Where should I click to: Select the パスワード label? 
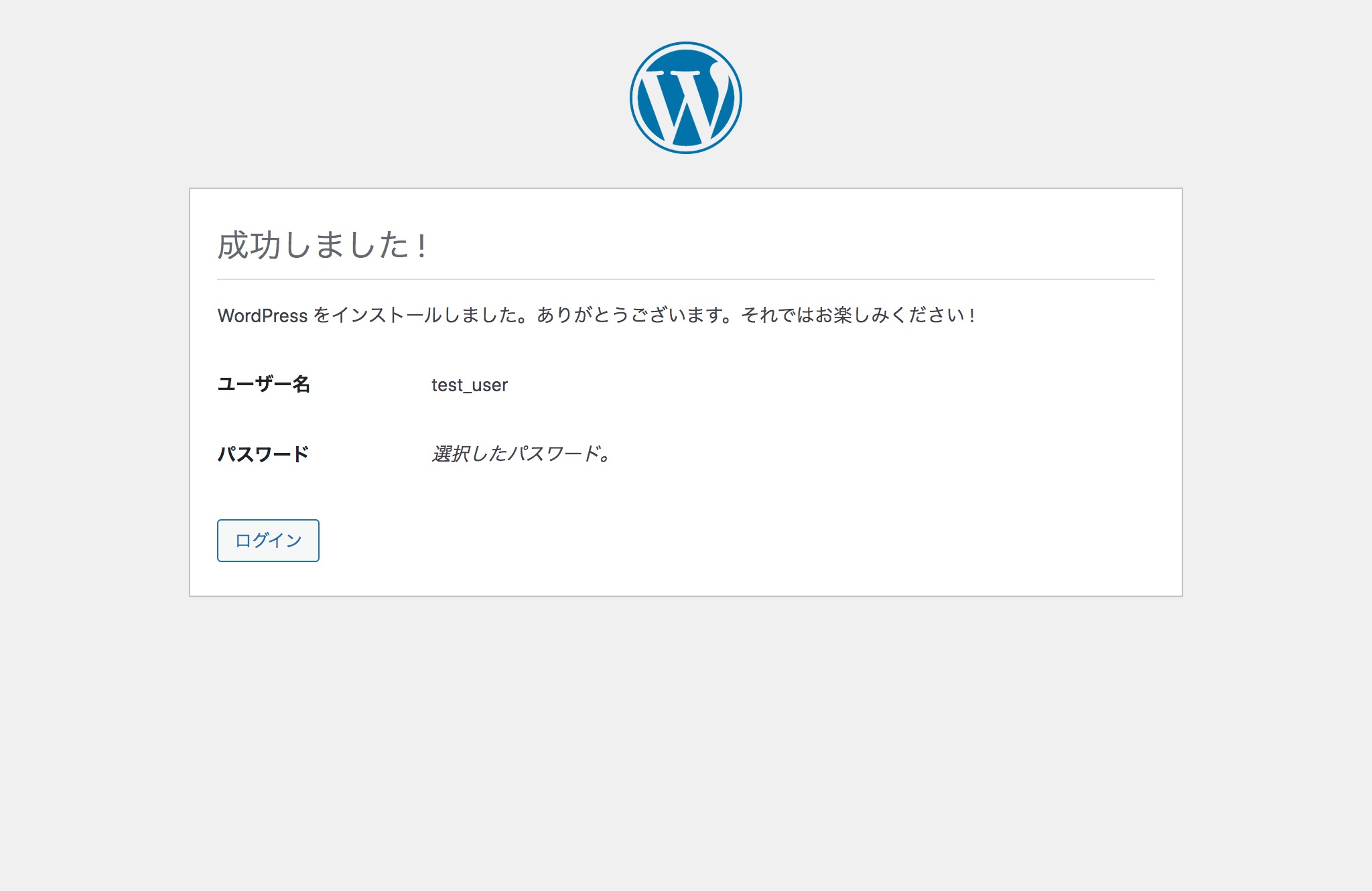pyautogui.click(x=263, y=454)
